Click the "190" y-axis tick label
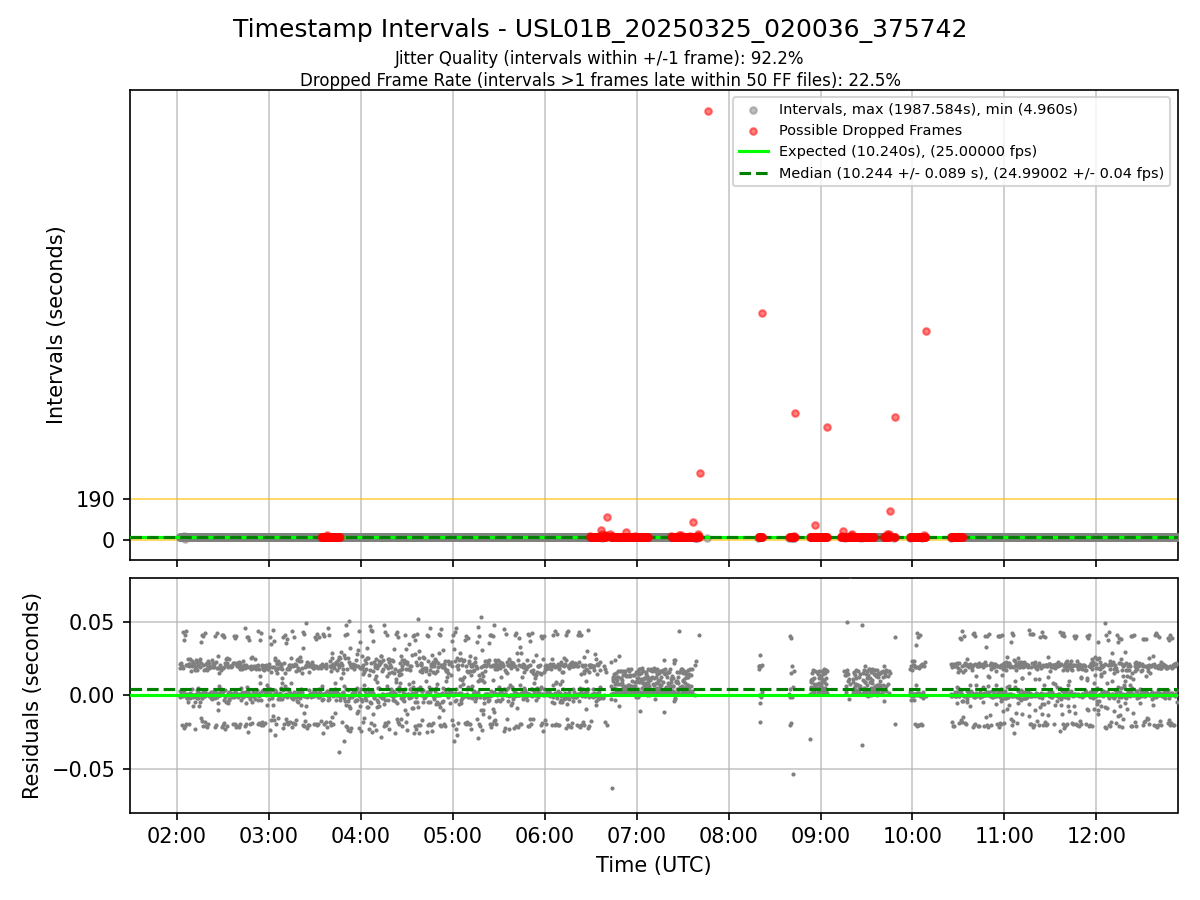 pos(96,499)
